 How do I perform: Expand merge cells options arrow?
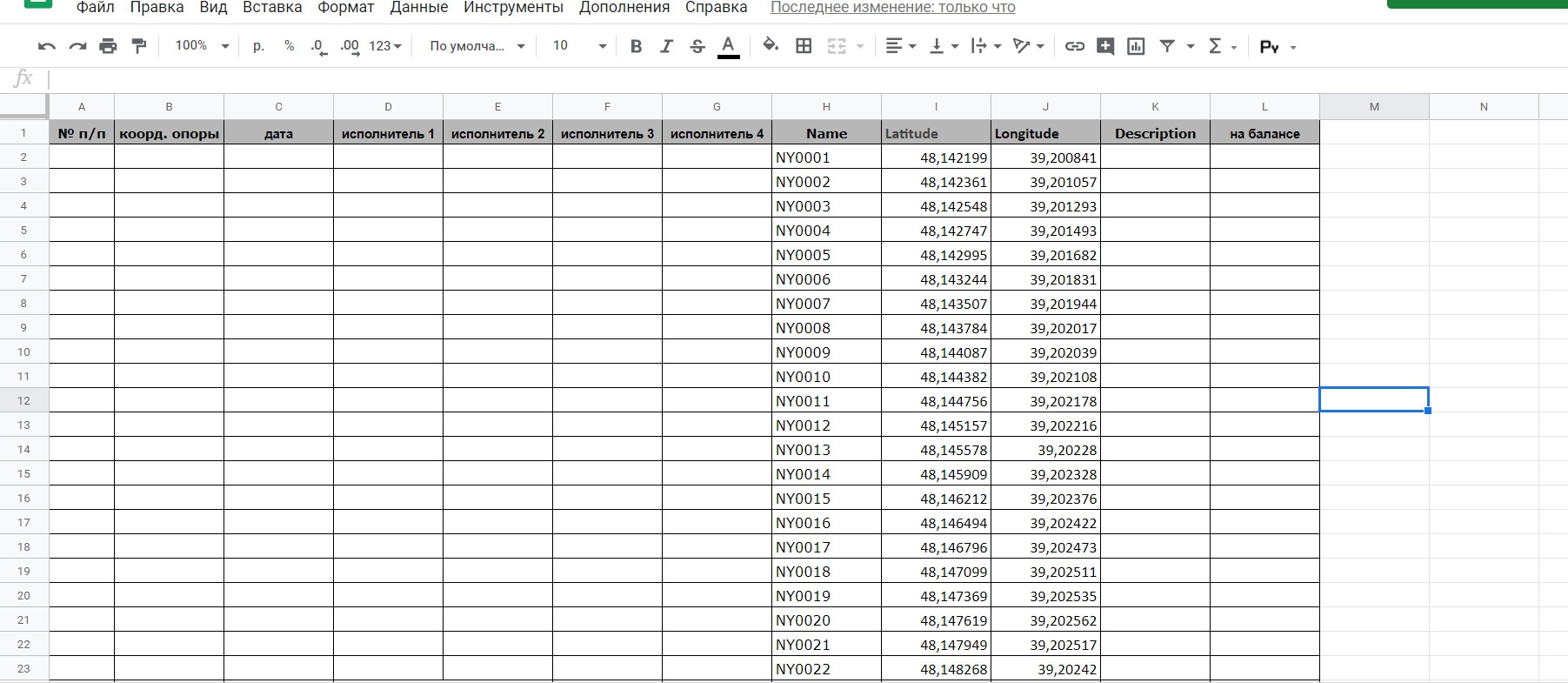tap(860, 46)
